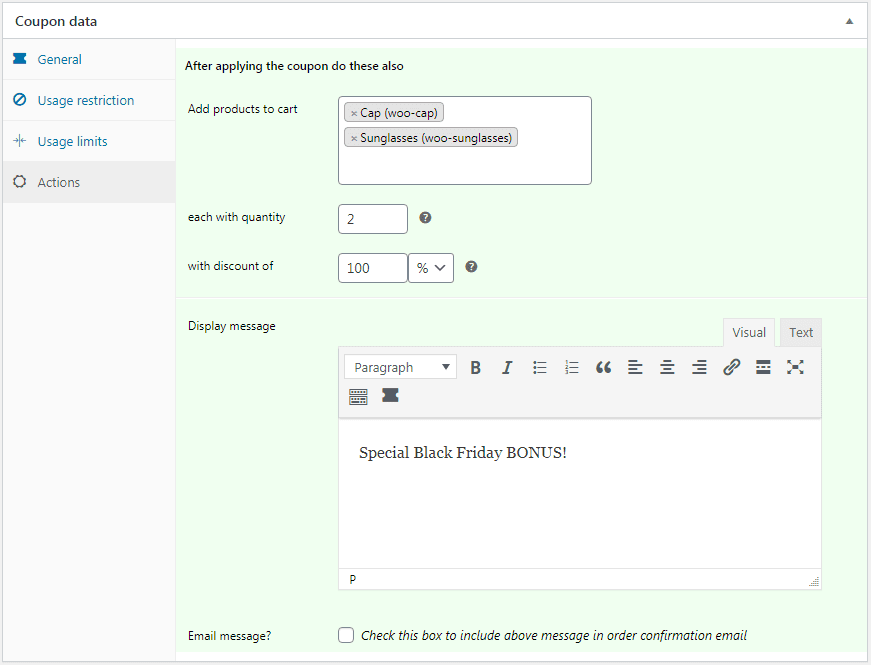The width and height of the screenshot is (871, 665).
Task: Open the General coupon tab
Action: pos(89,59)
